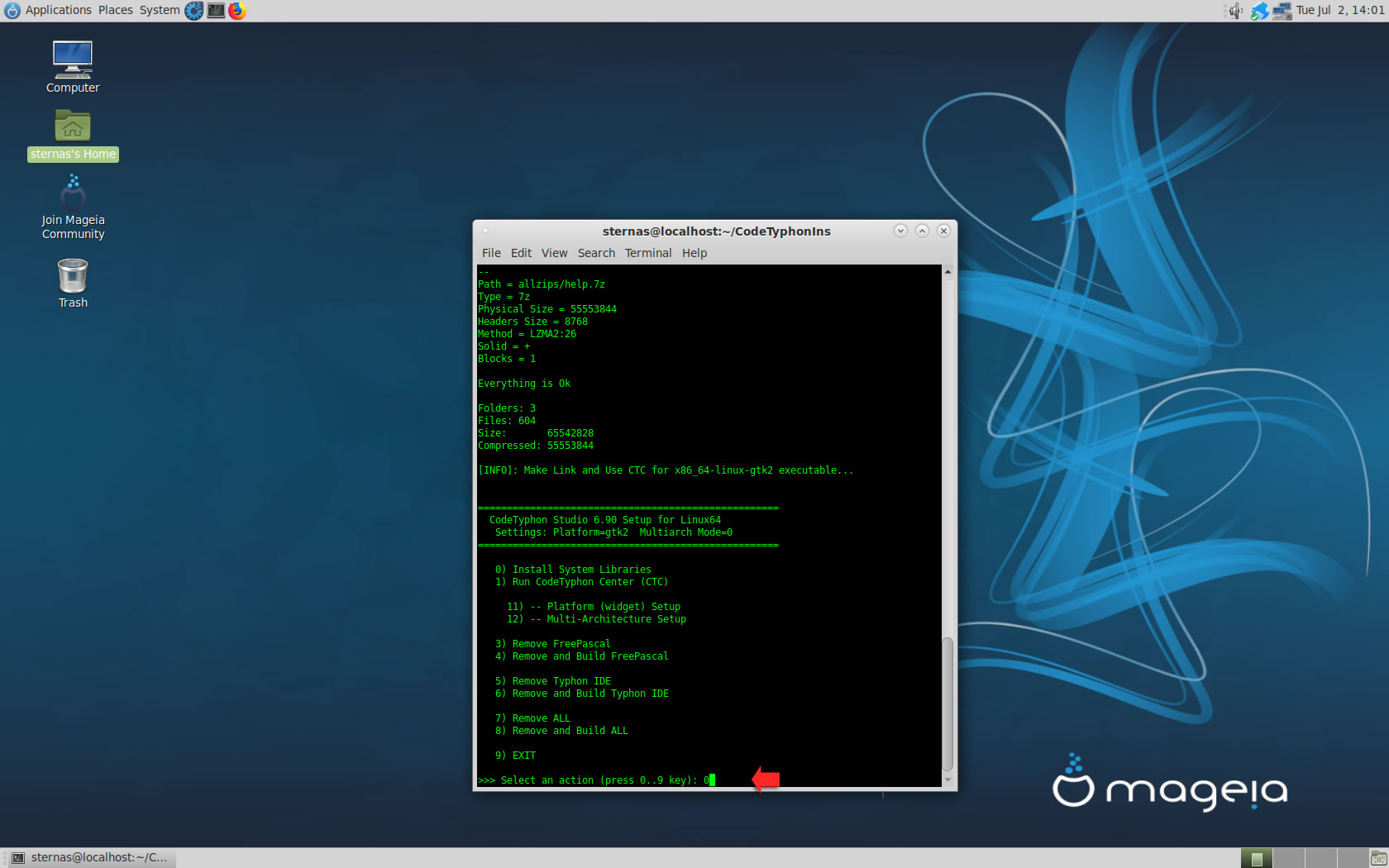The height and width of the screenshot is (868, 1389).
Task: Click 'Path = allzips/help.7z' line
Action: coord(542,284)
